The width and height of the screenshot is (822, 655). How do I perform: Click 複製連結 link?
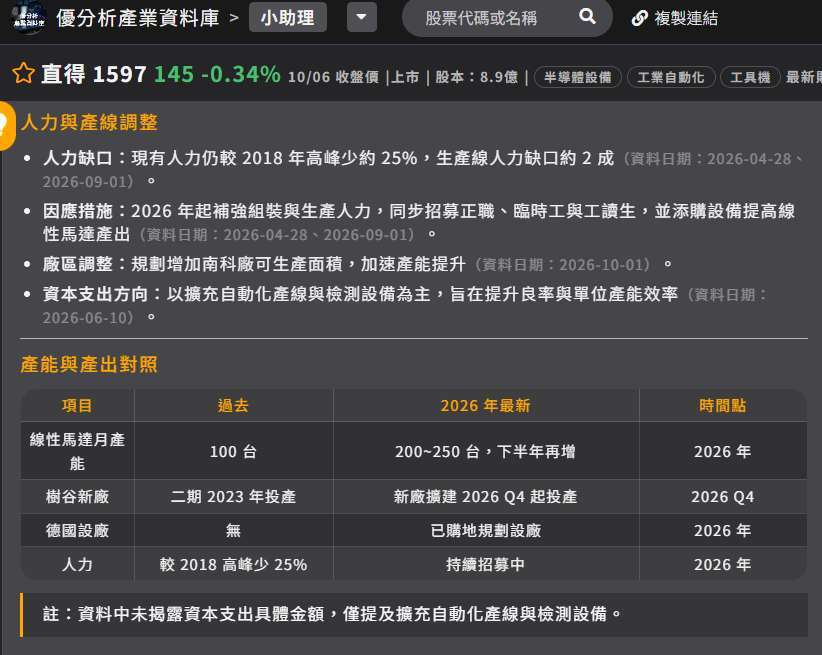tap(686, 18)
